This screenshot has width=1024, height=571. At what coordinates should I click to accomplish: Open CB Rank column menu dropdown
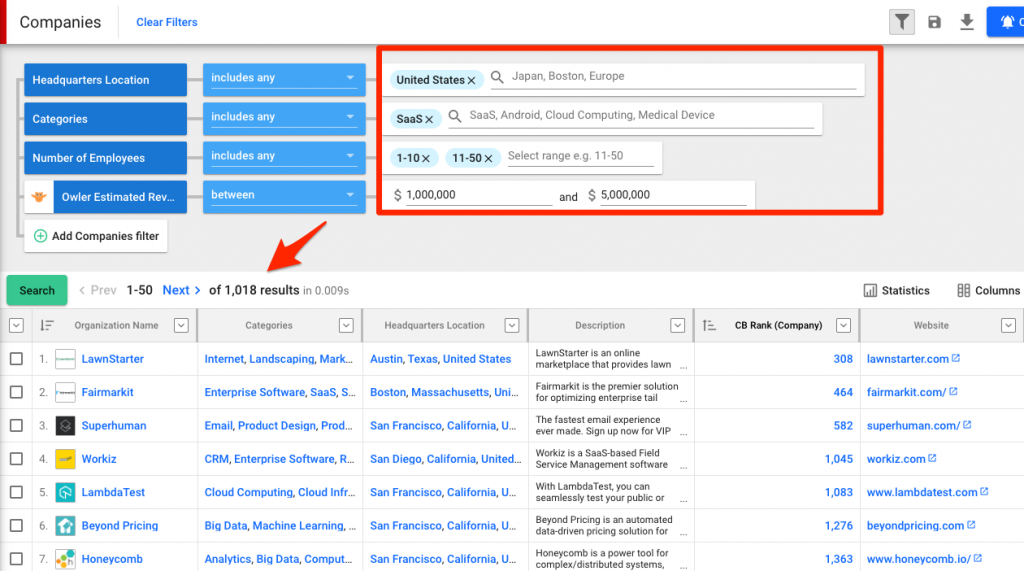coord(844,325)
